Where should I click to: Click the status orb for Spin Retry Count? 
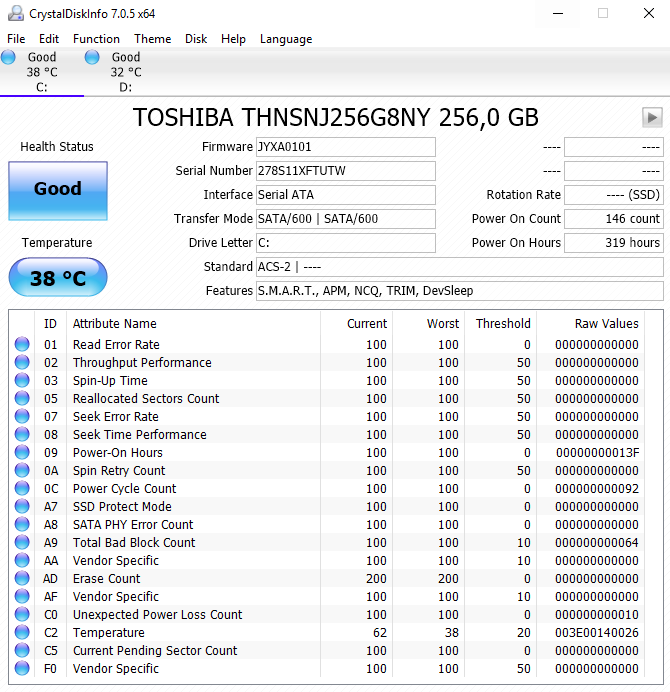tap(22, 470)
